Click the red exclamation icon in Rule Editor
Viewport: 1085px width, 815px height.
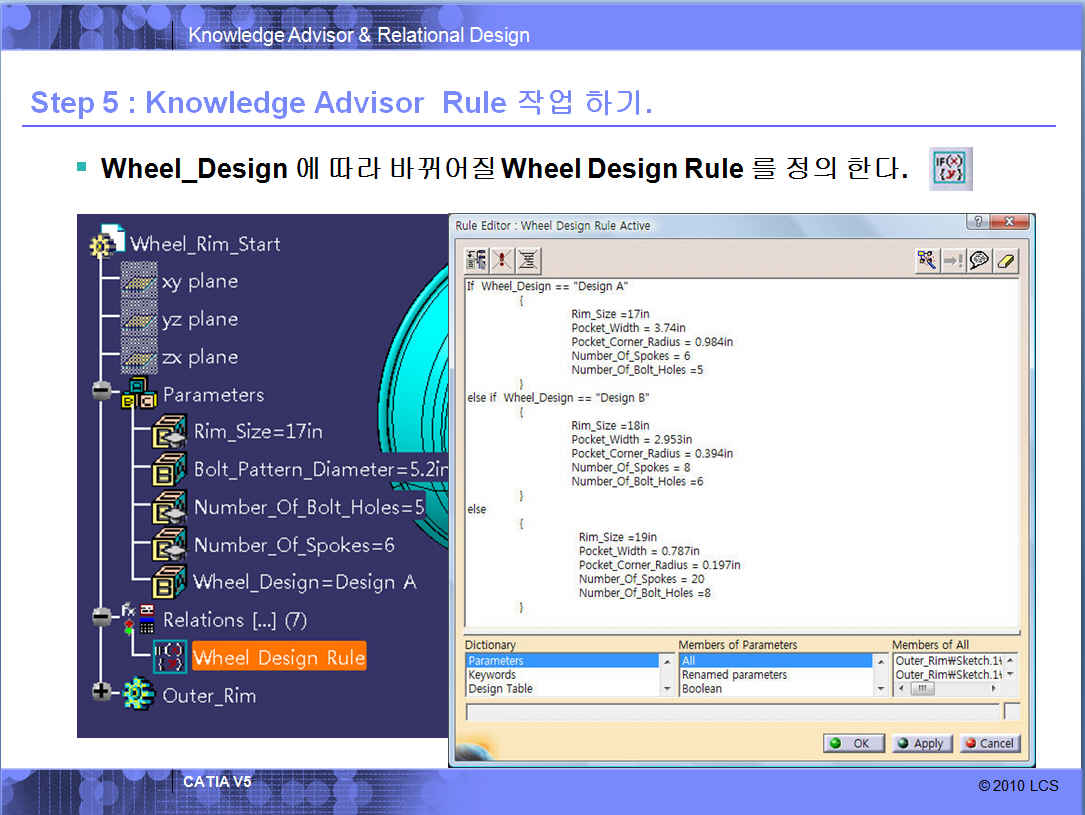pyautogui.click(x=502, y=261)
